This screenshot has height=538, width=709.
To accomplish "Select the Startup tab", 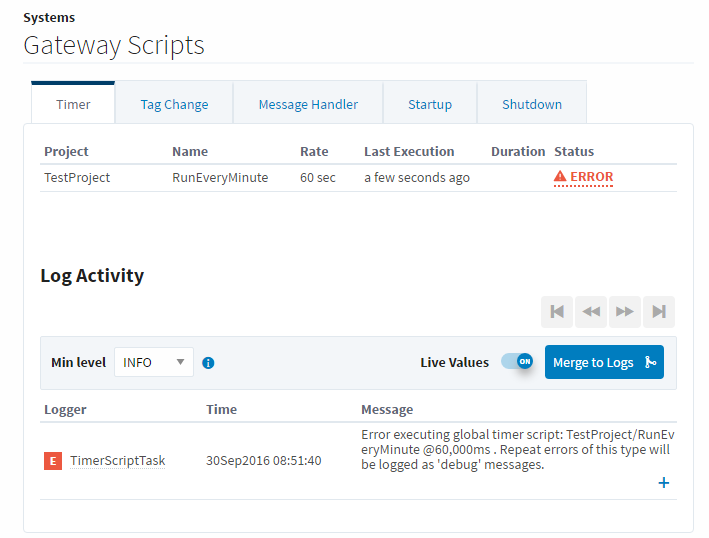I will [x=430, y=104].
